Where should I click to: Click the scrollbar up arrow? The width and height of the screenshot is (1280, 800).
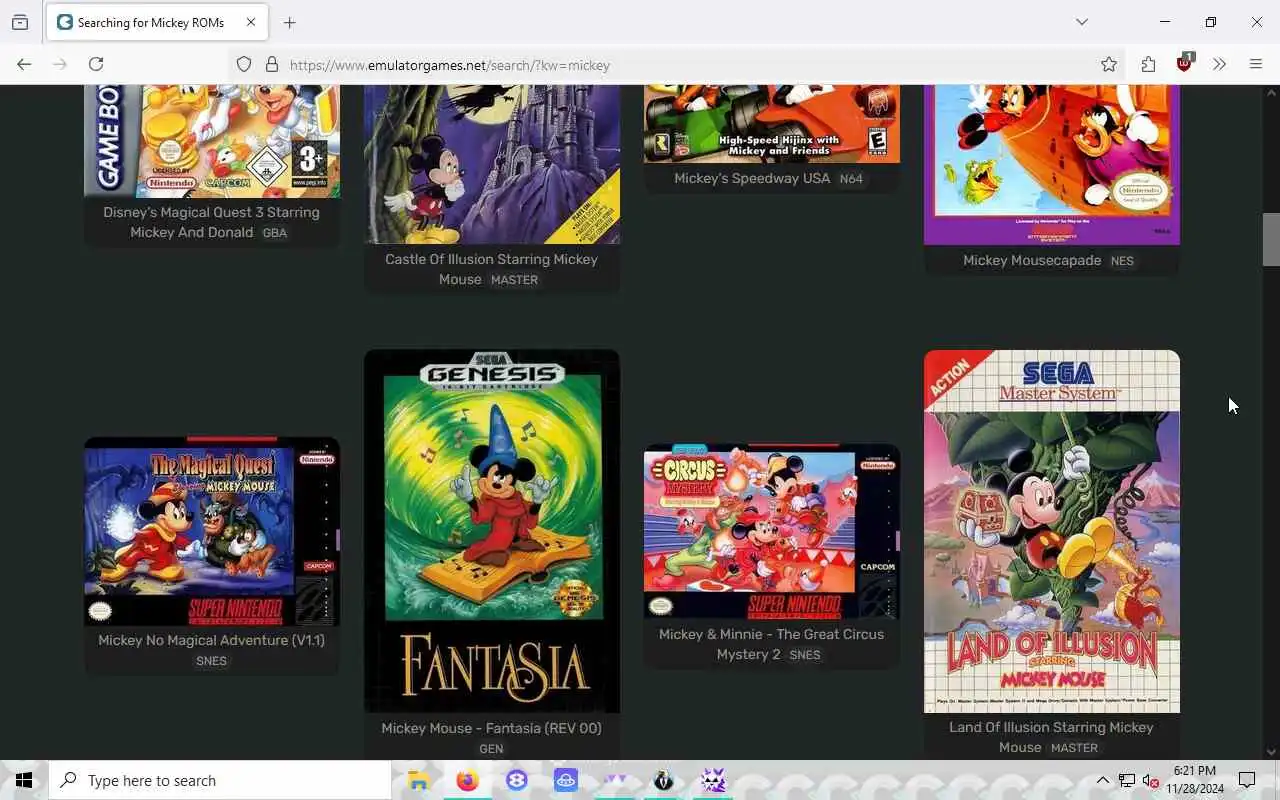pos(1271,93)
